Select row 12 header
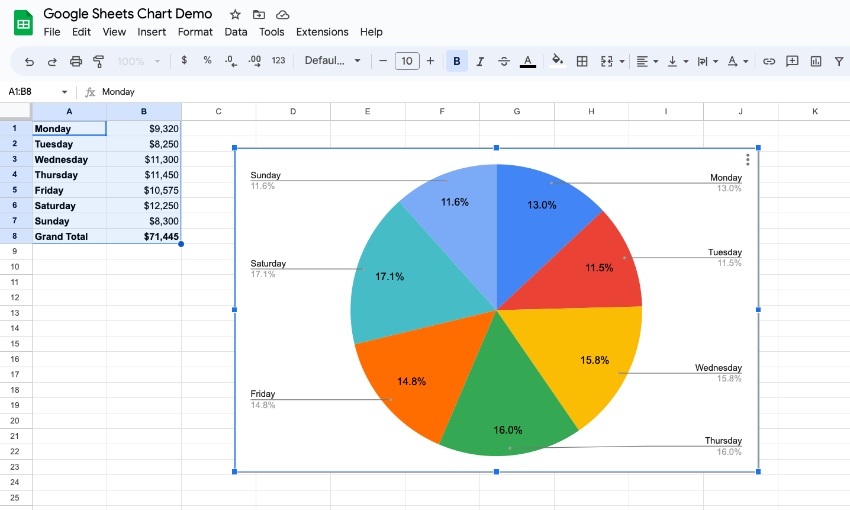 pos(15,298)
